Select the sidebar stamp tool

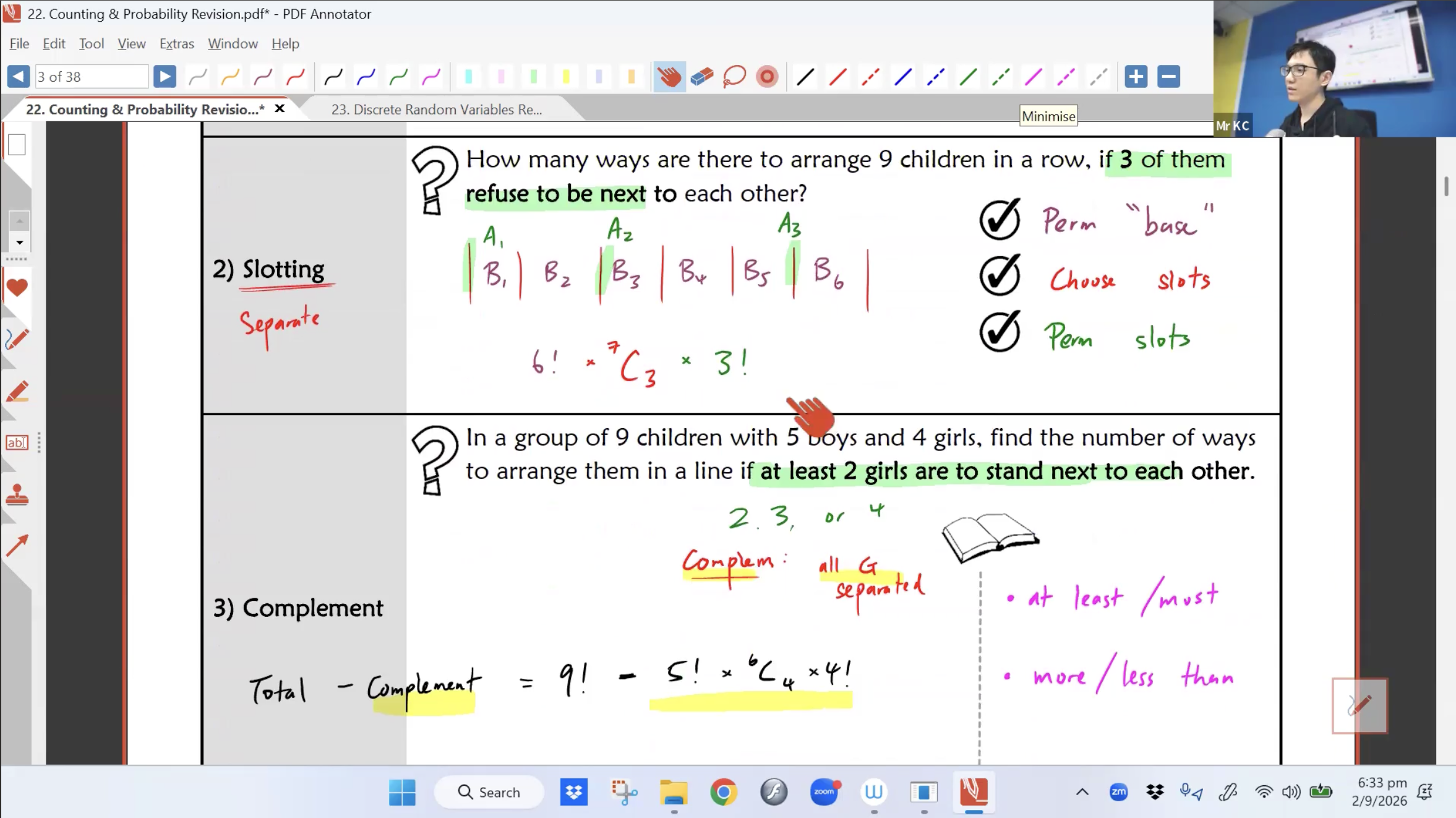tap(17, 494)
